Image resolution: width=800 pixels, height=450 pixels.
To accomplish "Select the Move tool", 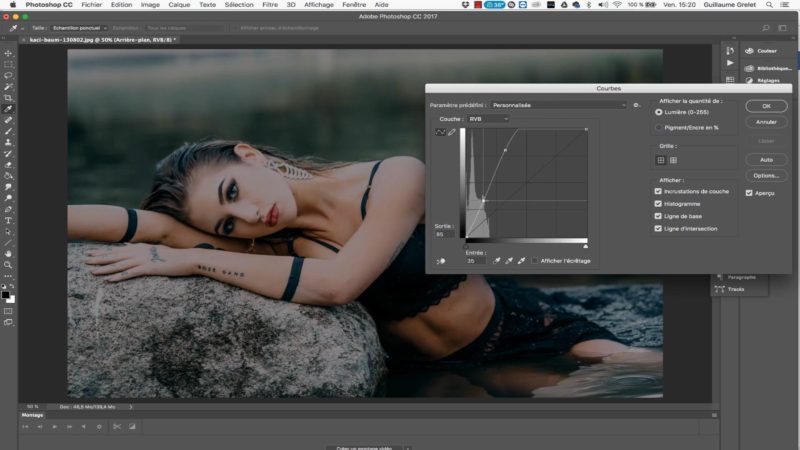I will (8, 53).
